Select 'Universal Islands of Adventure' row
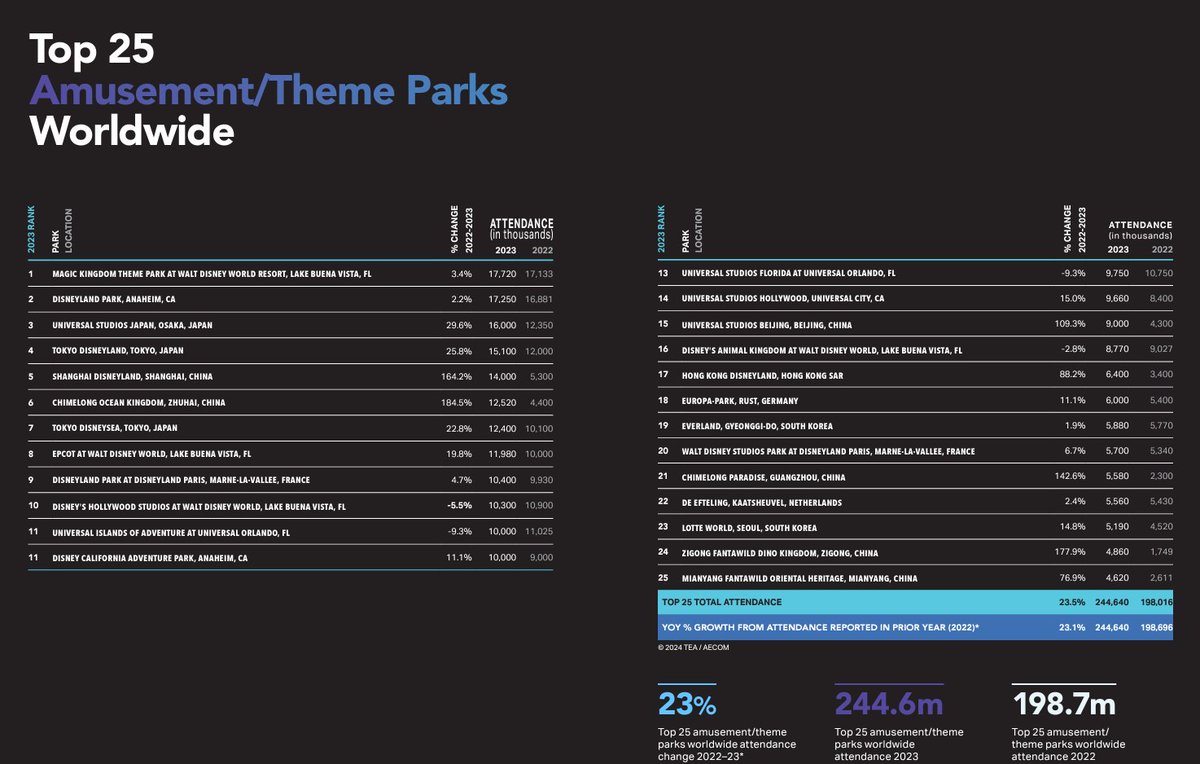The image size is (1200, 764). pos(290,532)
